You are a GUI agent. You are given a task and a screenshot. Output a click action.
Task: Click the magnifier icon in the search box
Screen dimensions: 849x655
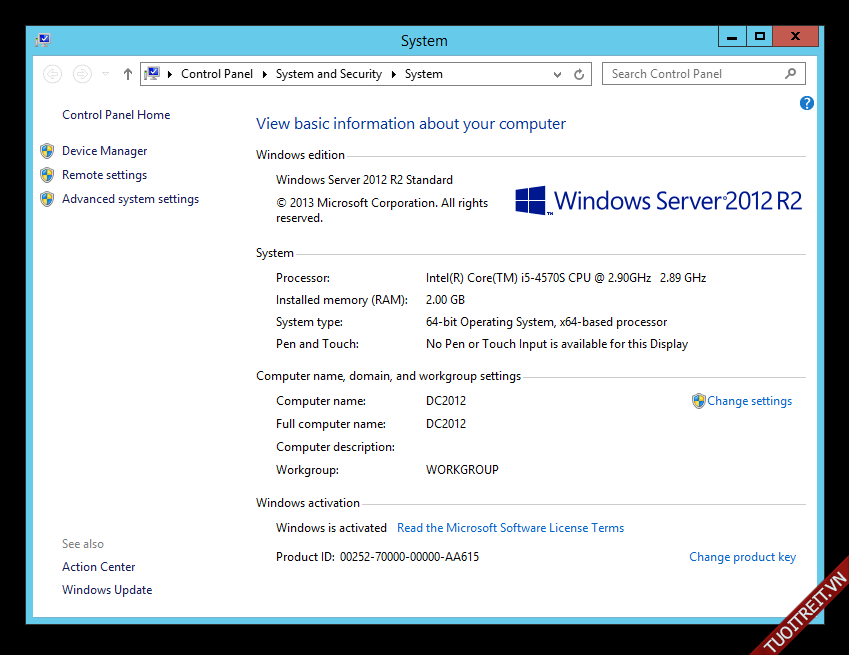click(x=791, y=73)
